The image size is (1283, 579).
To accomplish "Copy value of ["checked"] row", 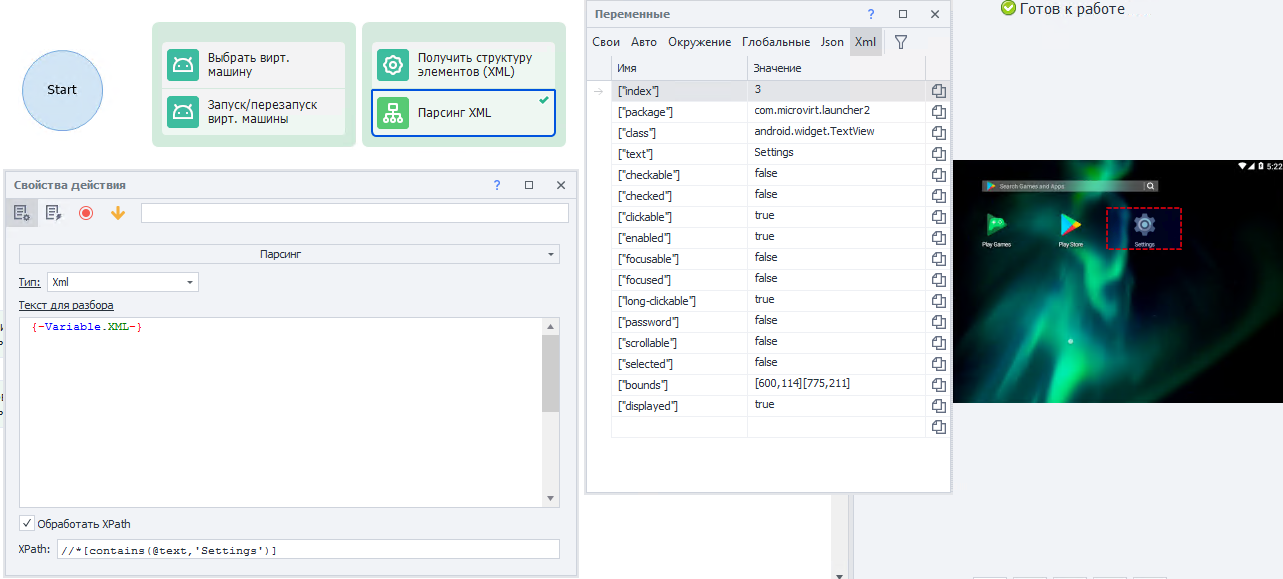I will click(939, 196).
